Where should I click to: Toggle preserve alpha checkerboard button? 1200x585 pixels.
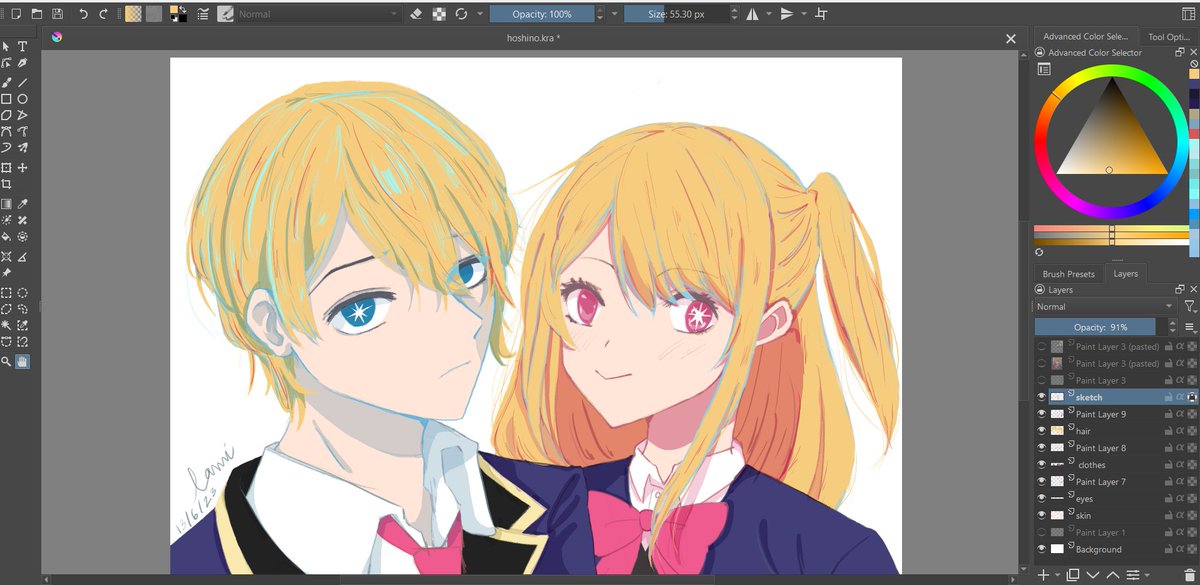point(439,14)
